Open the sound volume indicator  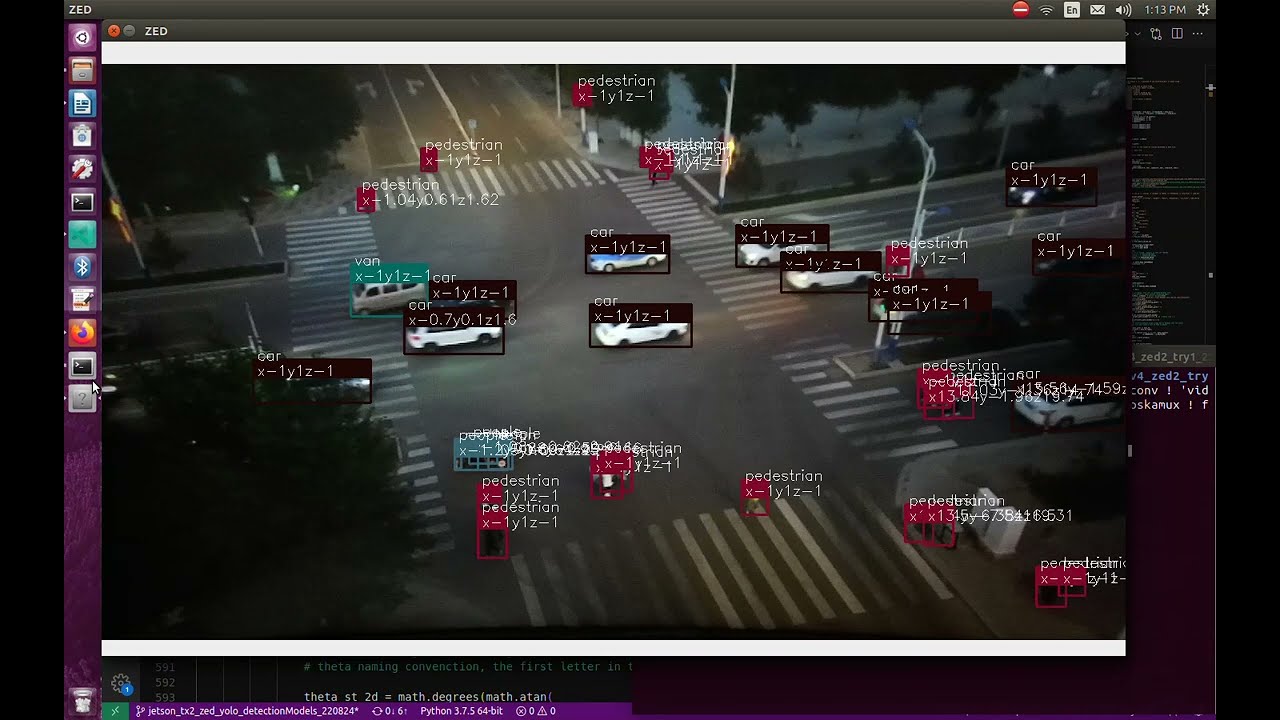(x=1123, y=10)
